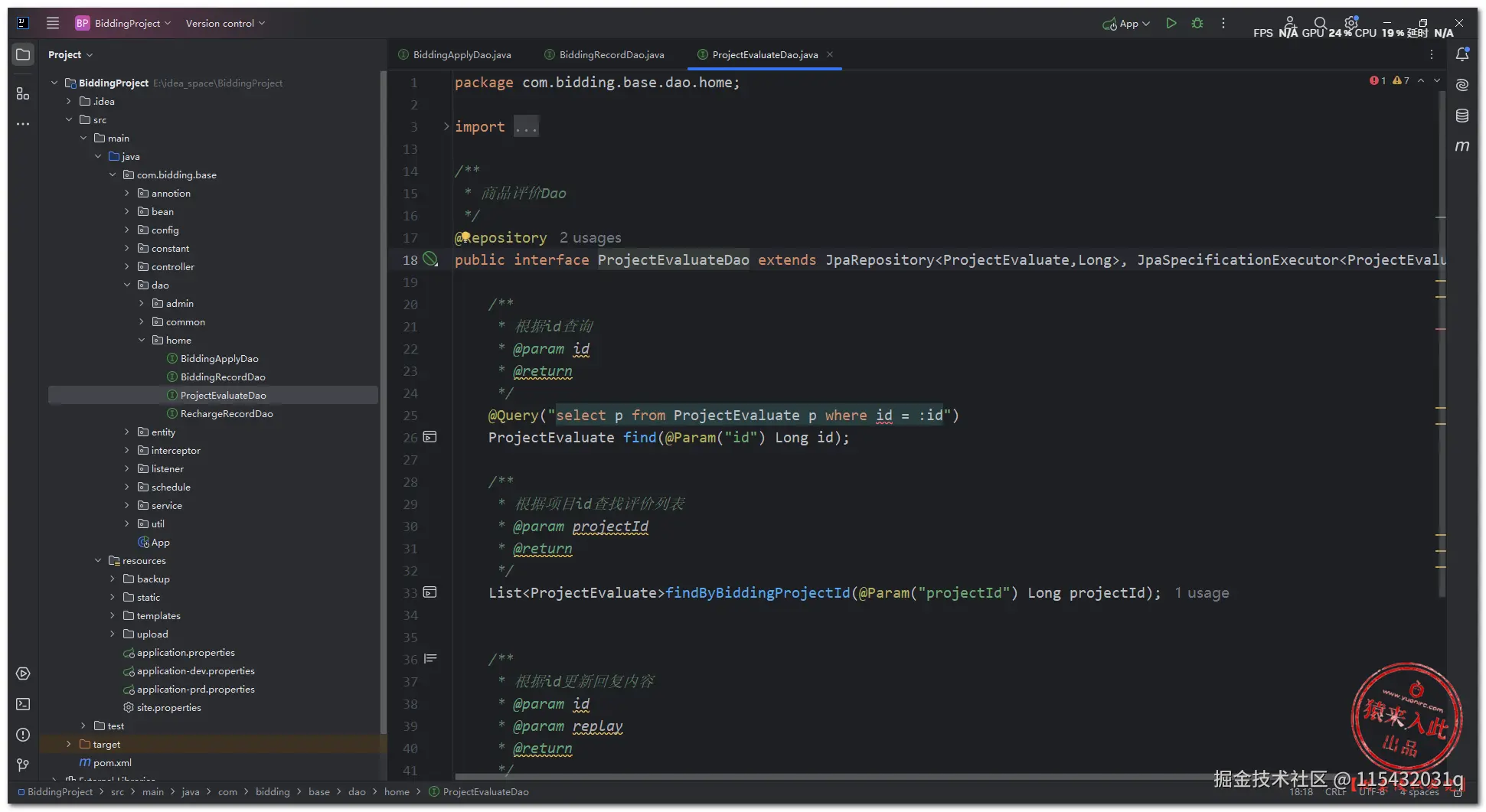Screen dimensions: 1486x812
Task: Click the gutter icon on line 36
Action: (430, 658)
